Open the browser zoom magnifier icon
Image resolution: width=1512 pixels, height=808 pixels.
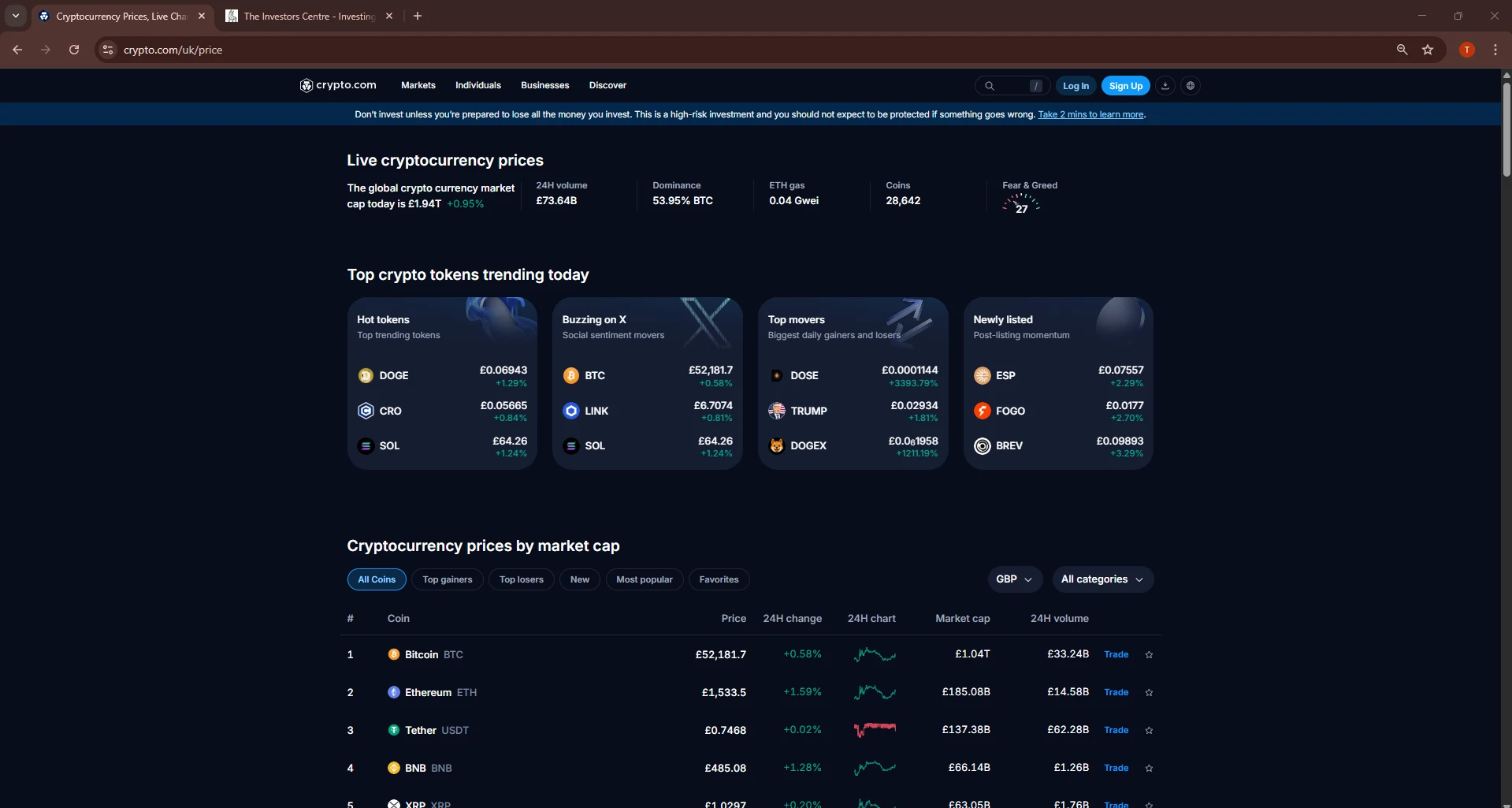coord(1402,50)
